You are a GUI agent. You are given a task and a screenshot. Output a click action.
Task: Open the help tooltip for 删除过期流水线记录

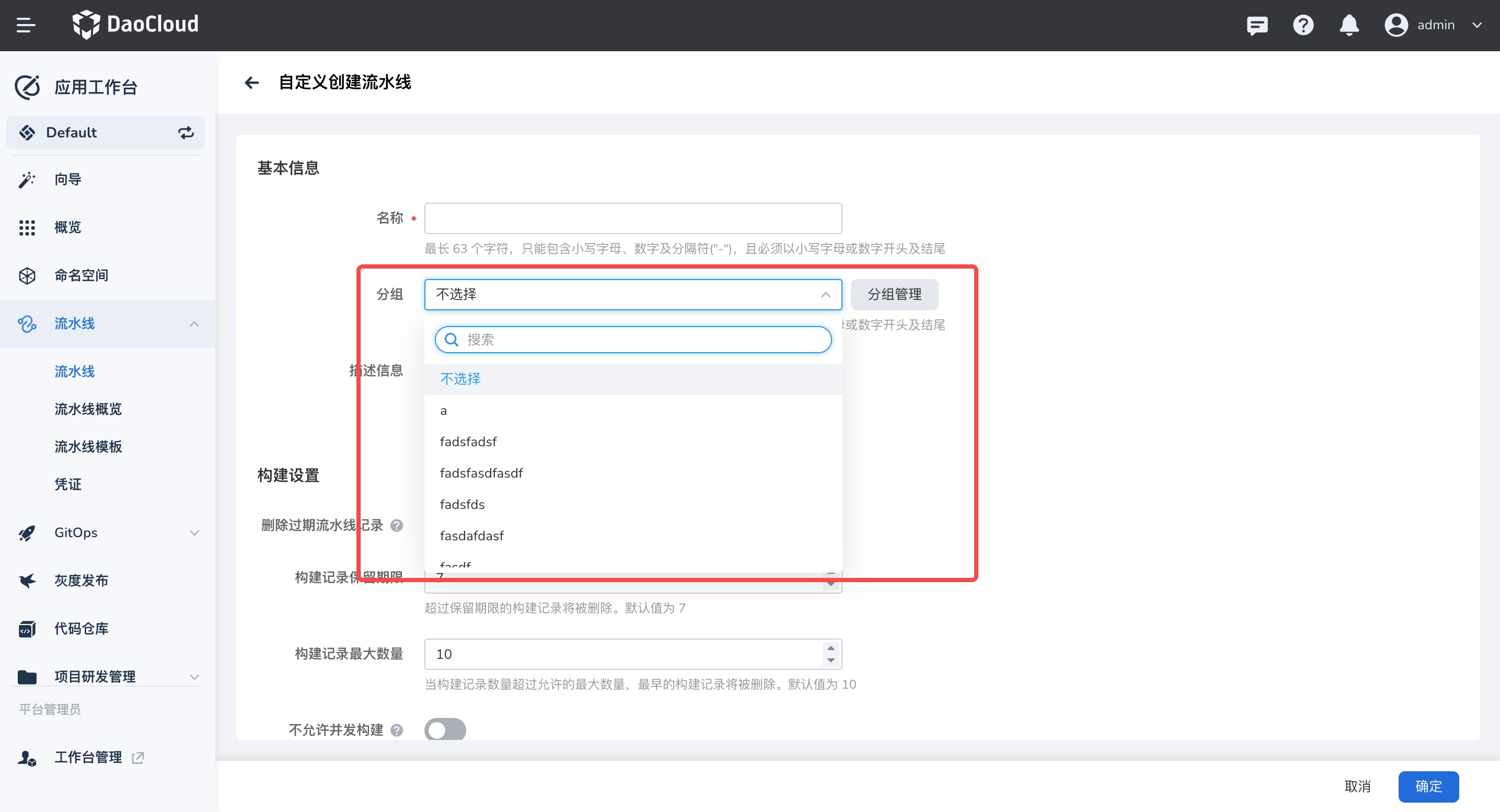397,526
